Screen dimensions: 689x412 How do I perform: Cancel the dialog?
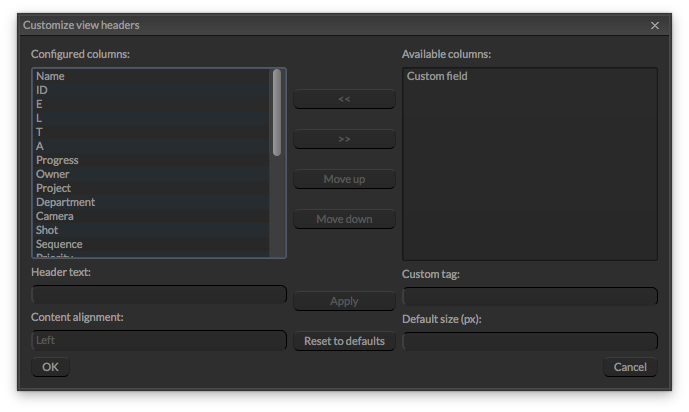[630, 367]
